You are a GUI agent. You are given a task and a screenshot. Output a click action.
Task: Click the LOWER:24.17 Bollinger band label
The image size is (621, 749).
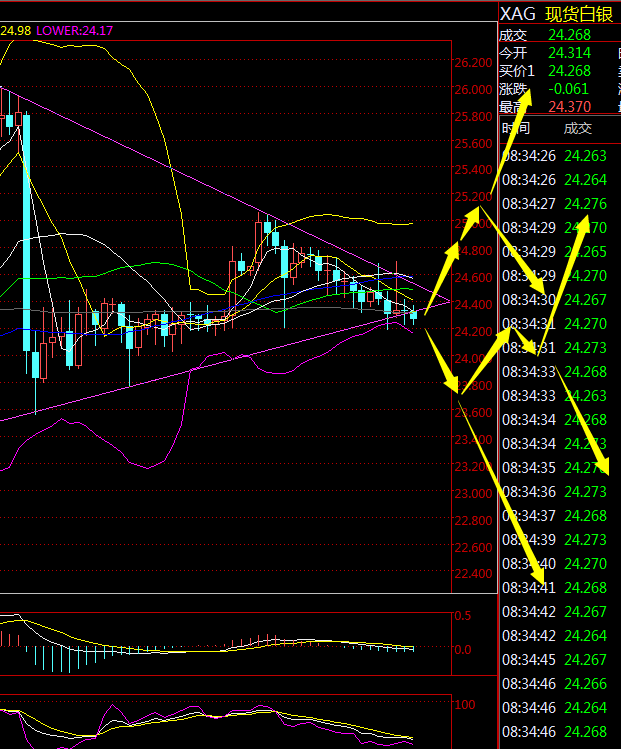coord(75,31)
